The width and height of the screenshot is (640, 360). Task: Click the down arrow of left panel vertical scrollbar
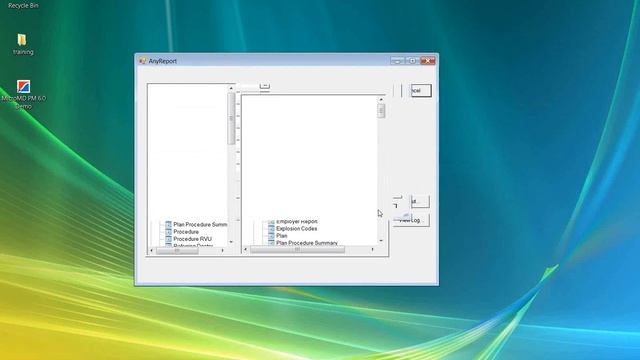(231, 242)
